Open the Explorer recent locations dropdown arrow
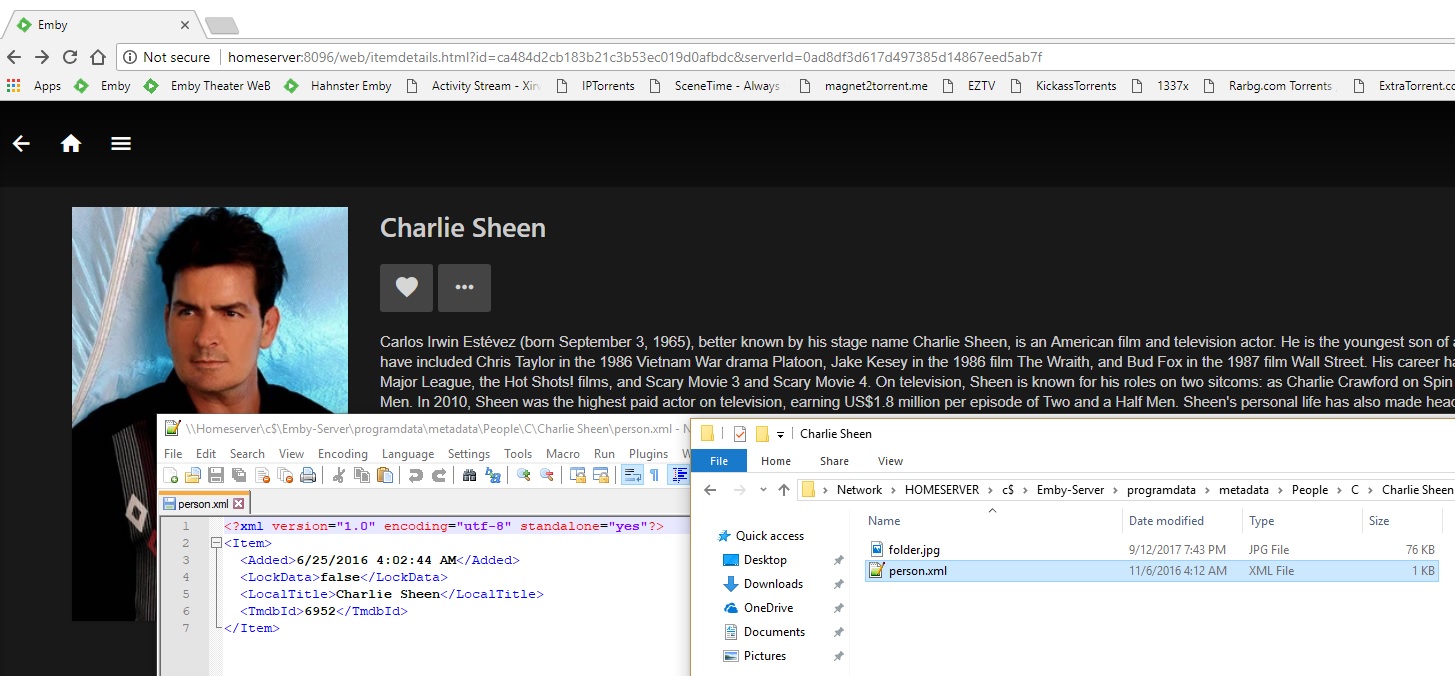Viewport: 1455px width, 676px height. [x=761, y=490]
